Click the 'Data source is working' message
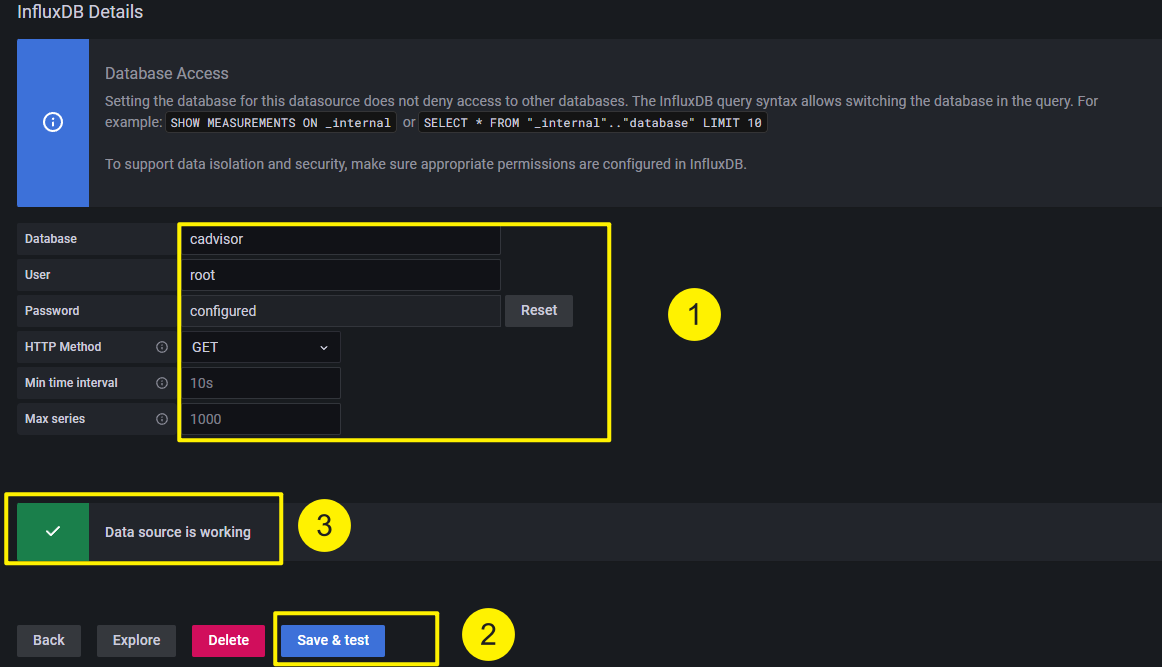Screen dimensions: 1162x667 178,532
